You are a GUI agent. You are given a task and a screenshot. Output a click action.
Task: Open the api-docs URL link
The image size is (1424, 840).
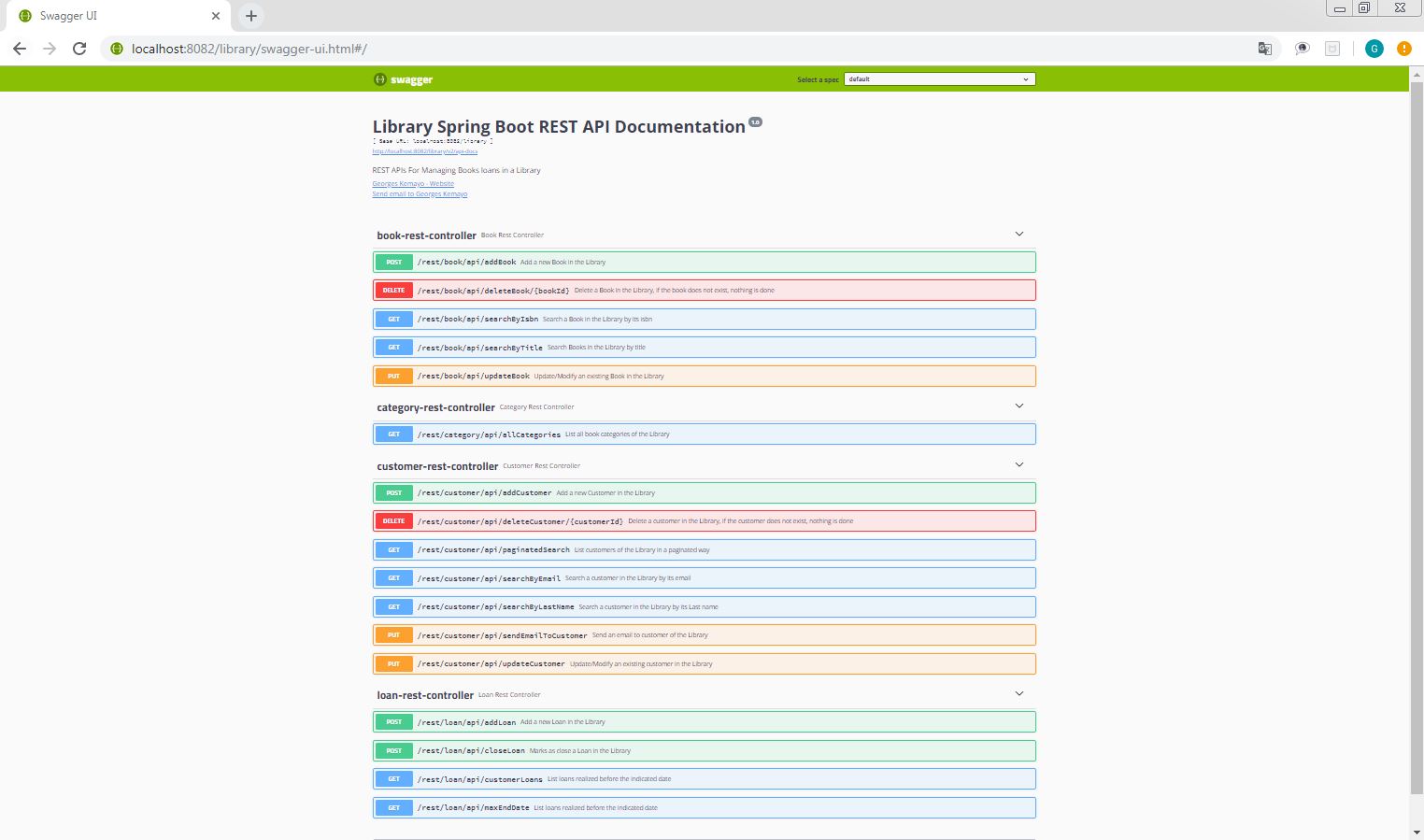[424, 151]
